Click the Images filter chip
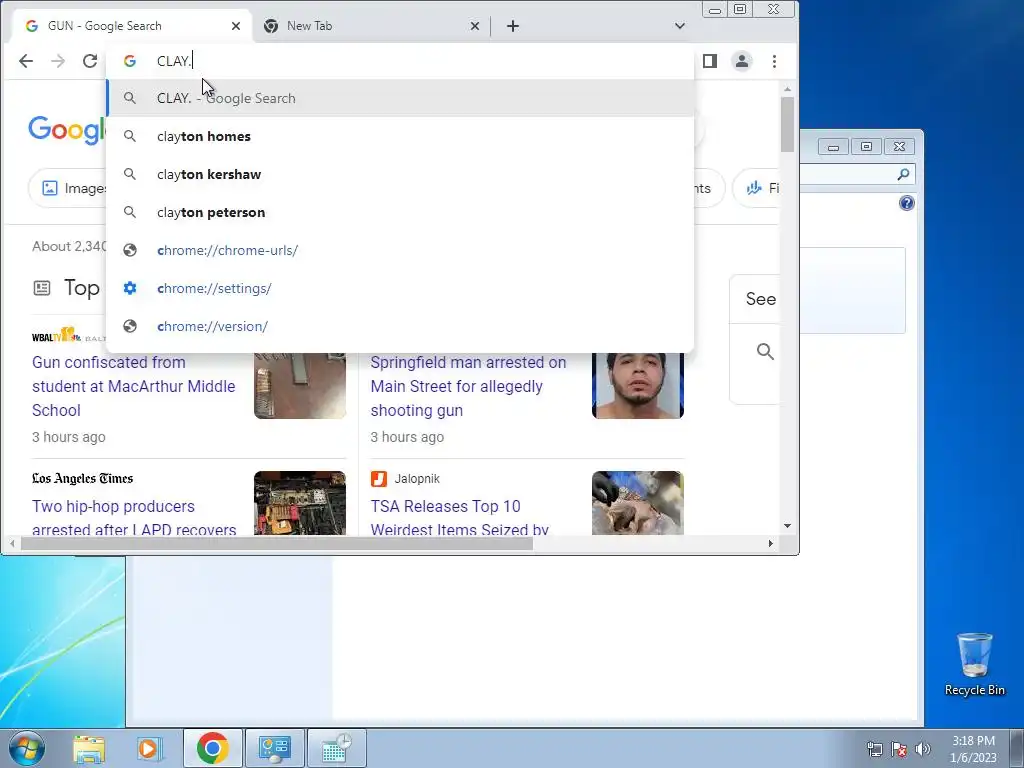Image resolution: width=1024 pixels, height=768 pixels. pyautogui.click(x=69, y=188)
